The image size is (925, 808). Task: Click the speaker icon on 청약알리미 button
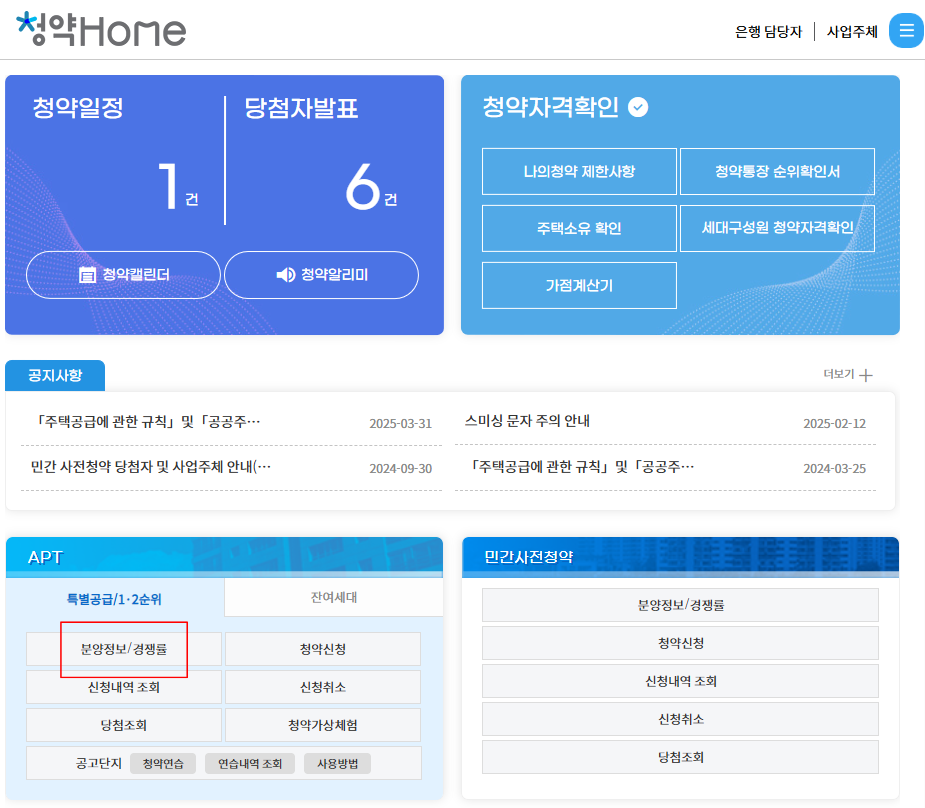(285, 275)
